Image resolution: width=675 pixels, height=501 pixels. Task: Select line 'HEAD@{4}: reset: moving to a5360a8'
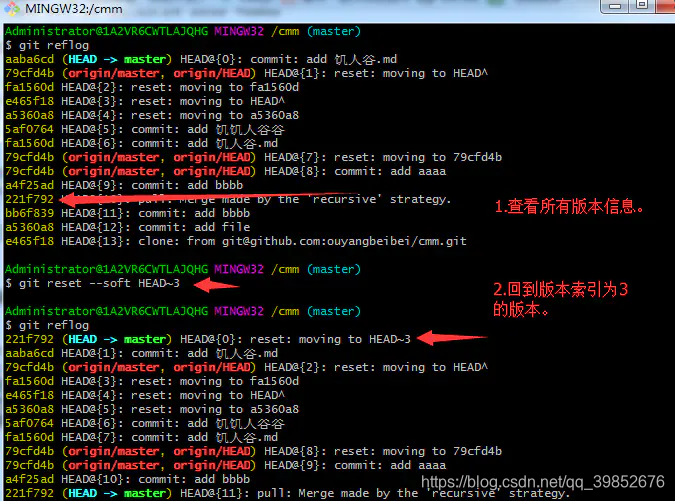click(152, 115)
